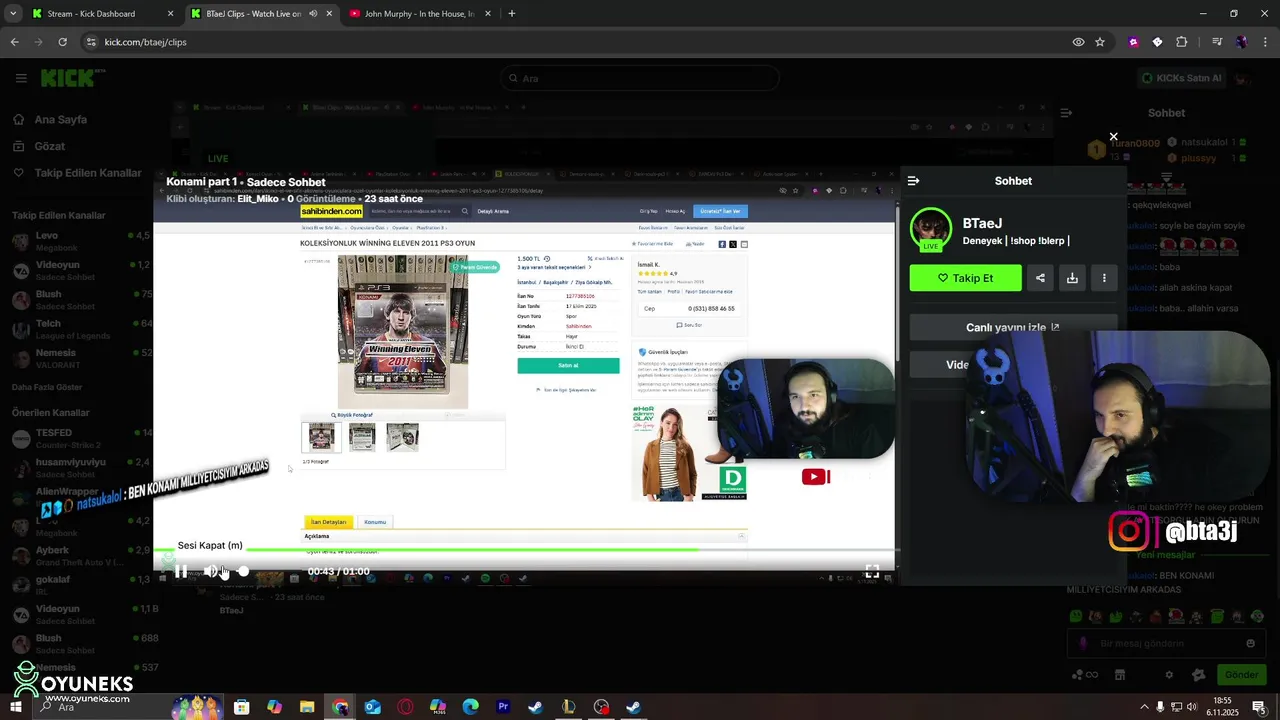The height and width of the screenshot is (720, 1280).
Task: Open the husamviyuviyu channel
Action: 80,467
